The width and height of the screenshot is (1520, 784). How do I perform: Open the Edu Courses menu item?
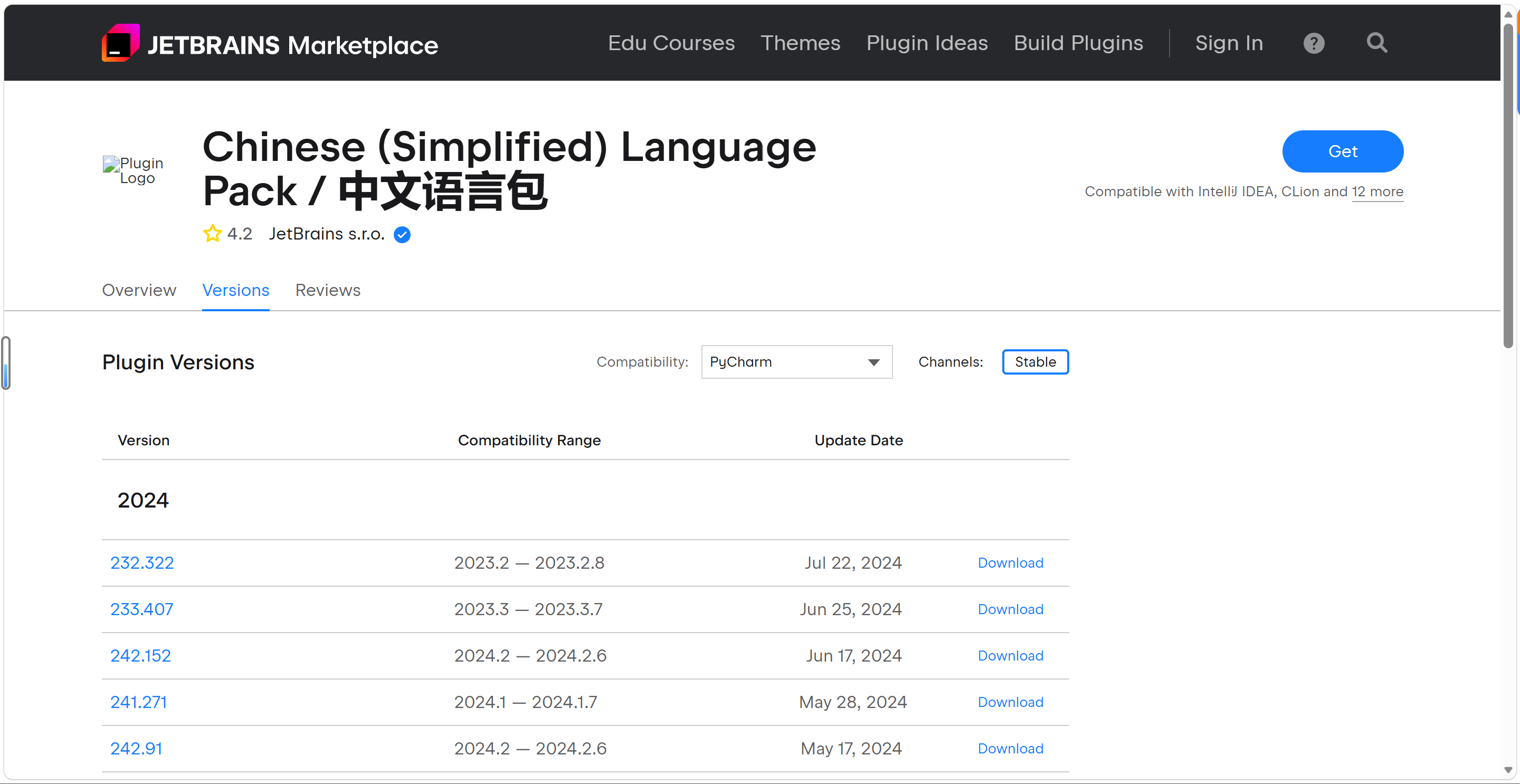[x=671, y=43]
